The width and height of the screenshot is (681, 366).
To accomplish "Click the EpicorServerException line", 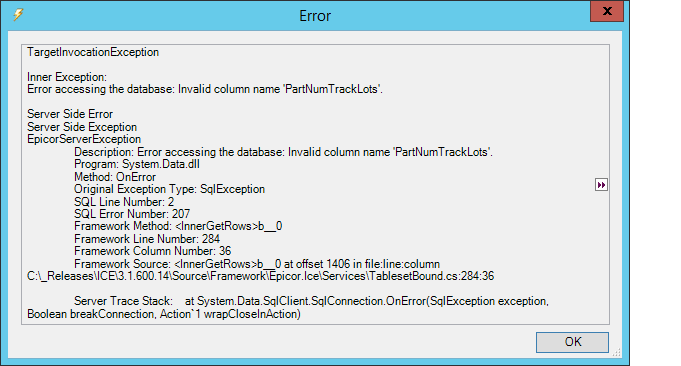I will coord(84,139).
